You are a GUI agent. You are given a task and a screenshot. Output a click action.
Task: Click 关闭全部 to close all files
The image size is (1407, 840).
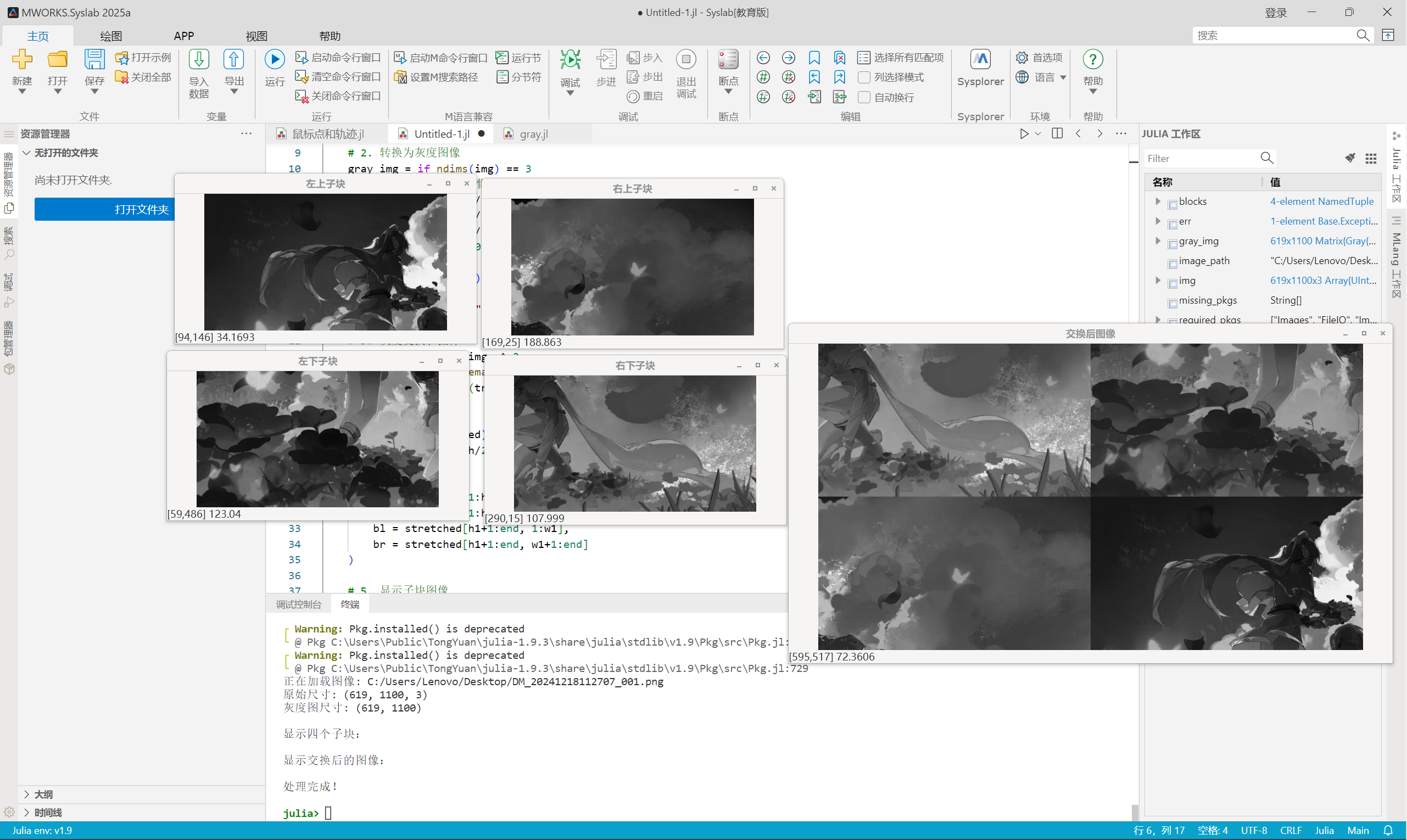(143, 77)
